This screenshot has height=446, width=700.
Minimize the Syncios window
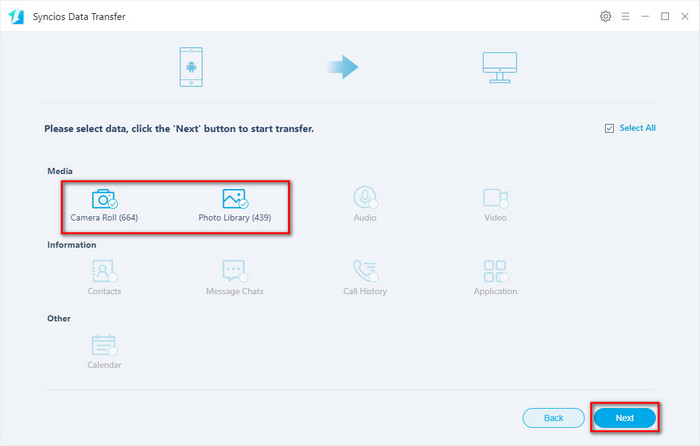pos(645,17)
